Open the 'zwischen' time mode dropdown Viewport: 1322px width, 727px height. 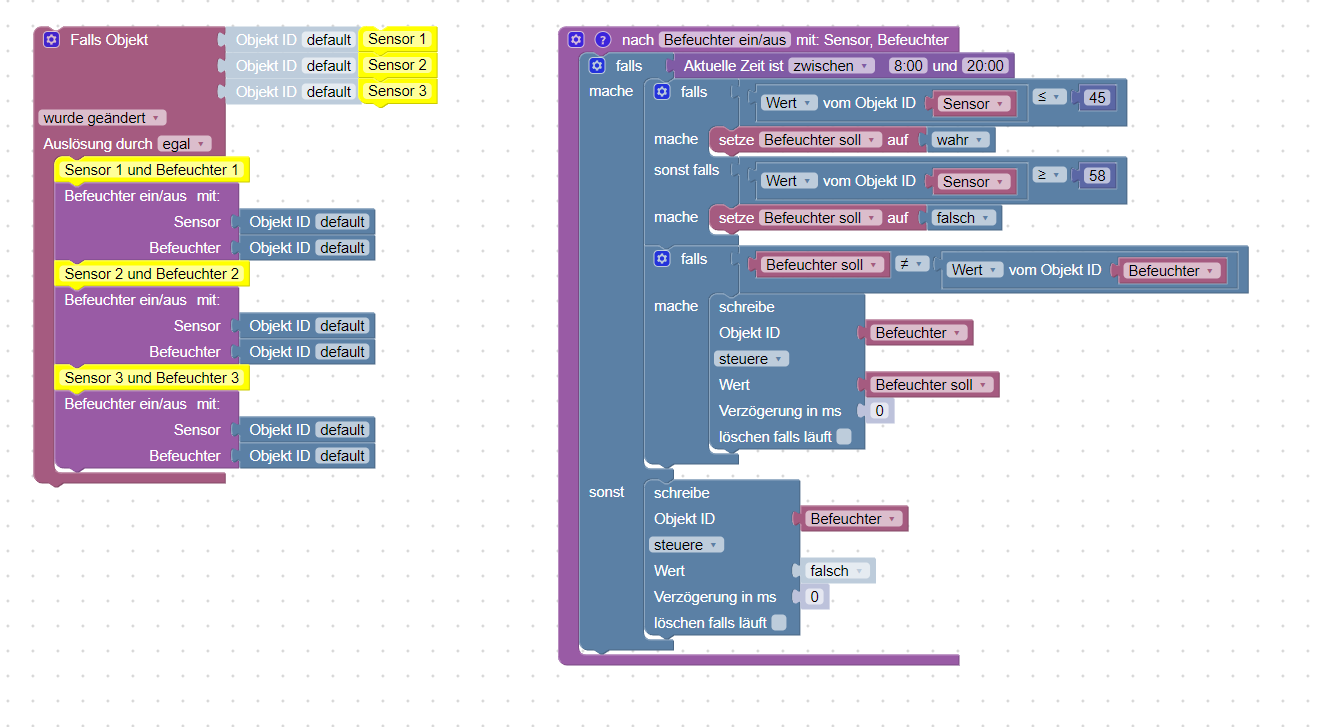(x=831, y=66)
